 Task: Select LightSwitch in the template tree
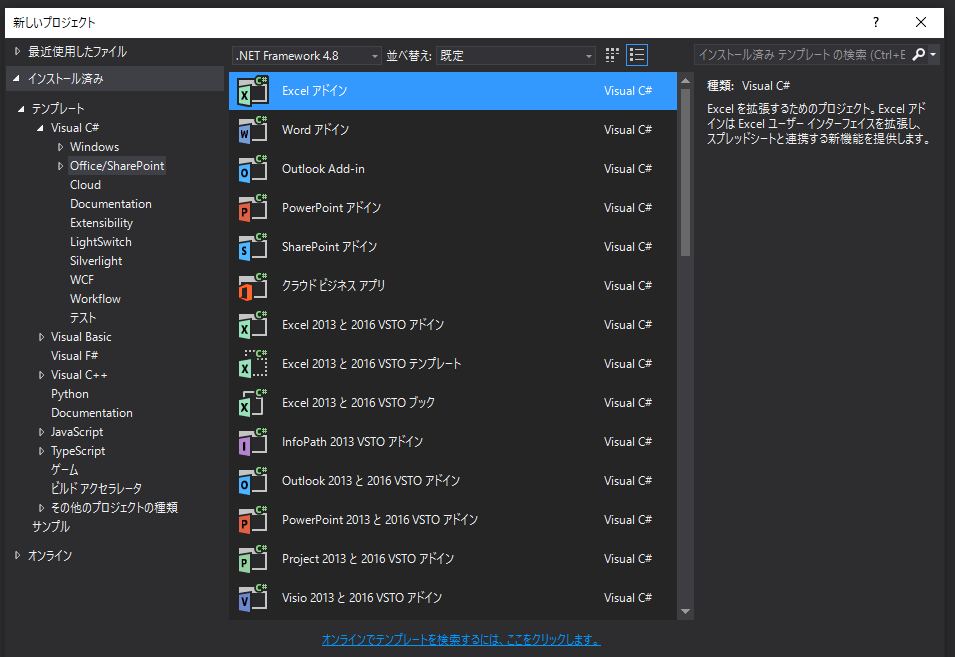click(x=100, y=242)
